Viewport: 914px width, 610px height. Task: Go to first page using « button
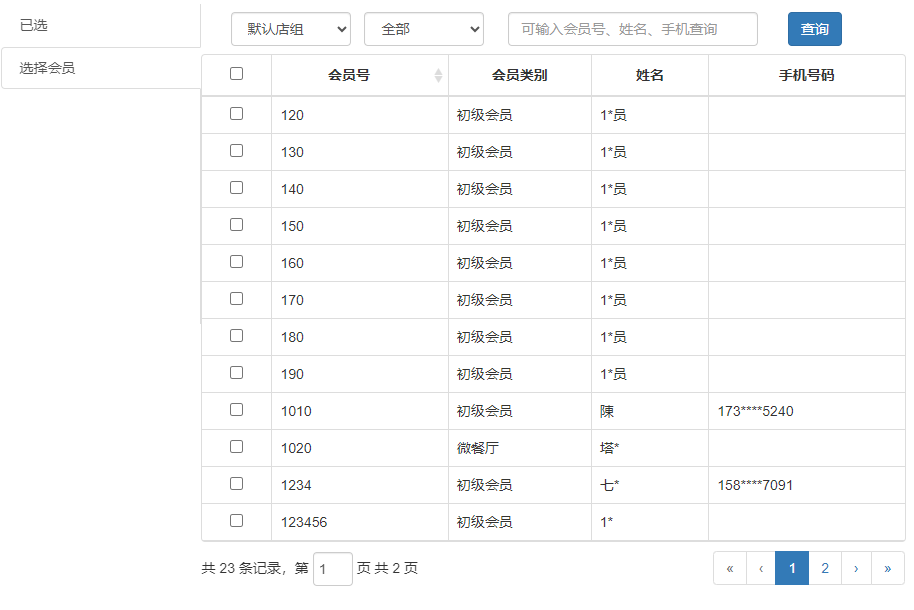click(730, 568)
